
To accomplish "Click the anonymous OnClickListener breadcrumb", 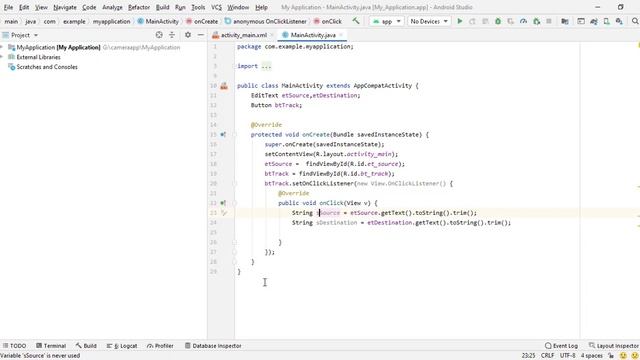I will point(265,21).
